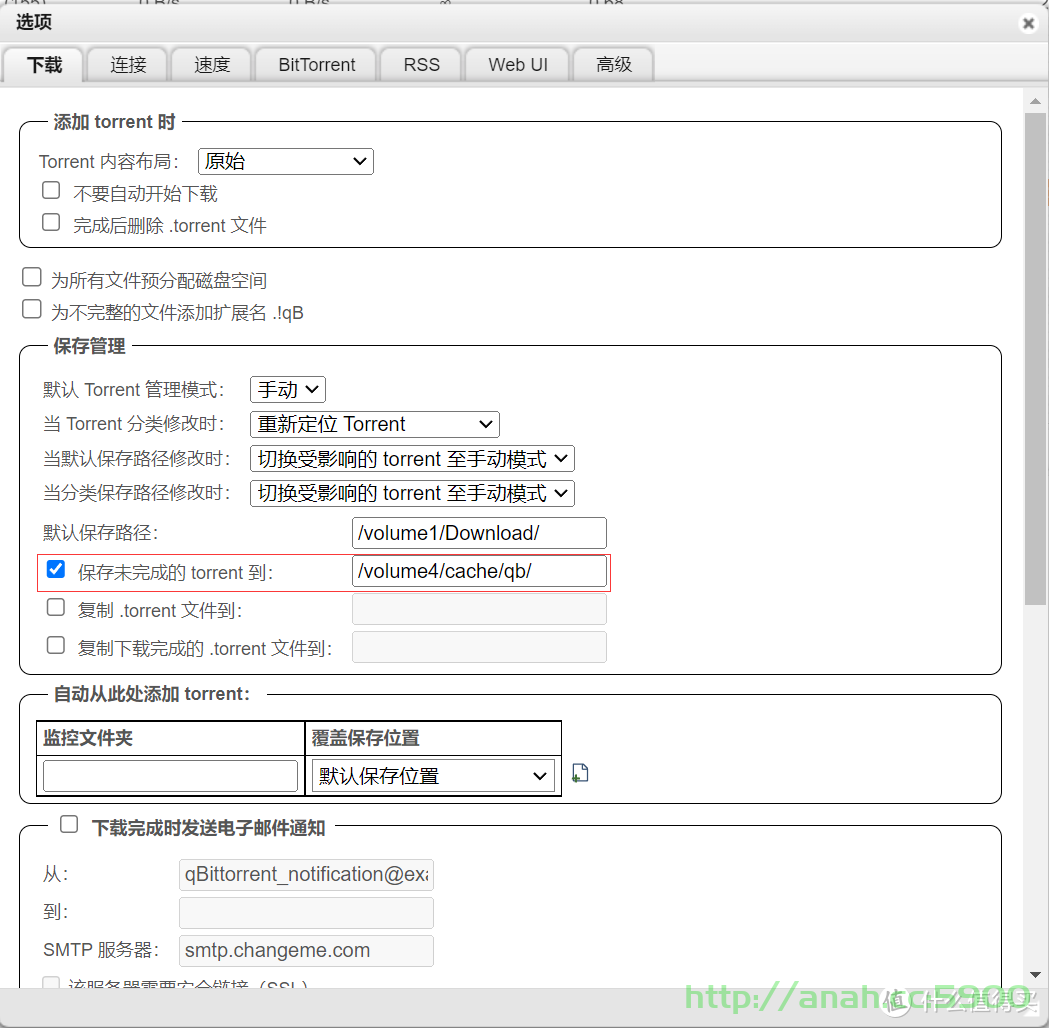Click the 到 email recipient field
This screenshot has height=1028, width=1049.
[306, 913]
